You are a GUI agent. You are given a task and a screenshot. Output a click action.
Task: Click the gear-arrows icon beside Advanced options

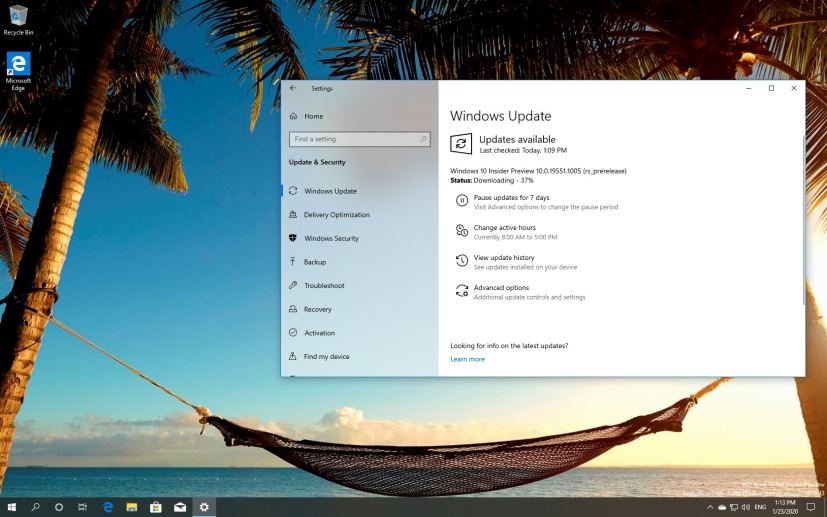[461, 291]
